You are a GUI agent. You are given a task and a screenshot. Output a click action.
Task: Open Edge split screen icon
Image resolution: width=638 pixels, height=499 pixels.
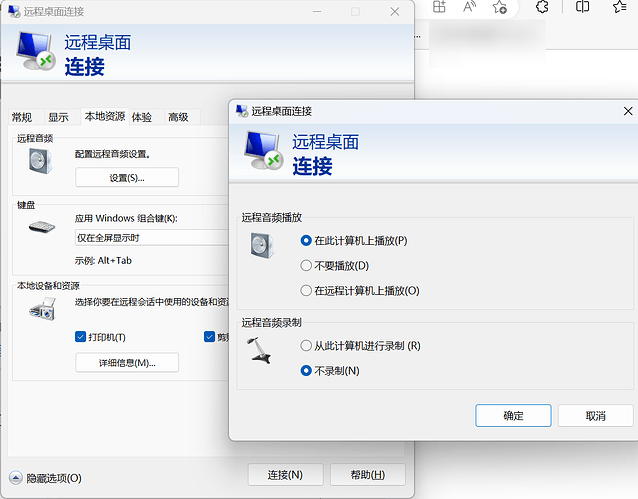pos(583,7)
